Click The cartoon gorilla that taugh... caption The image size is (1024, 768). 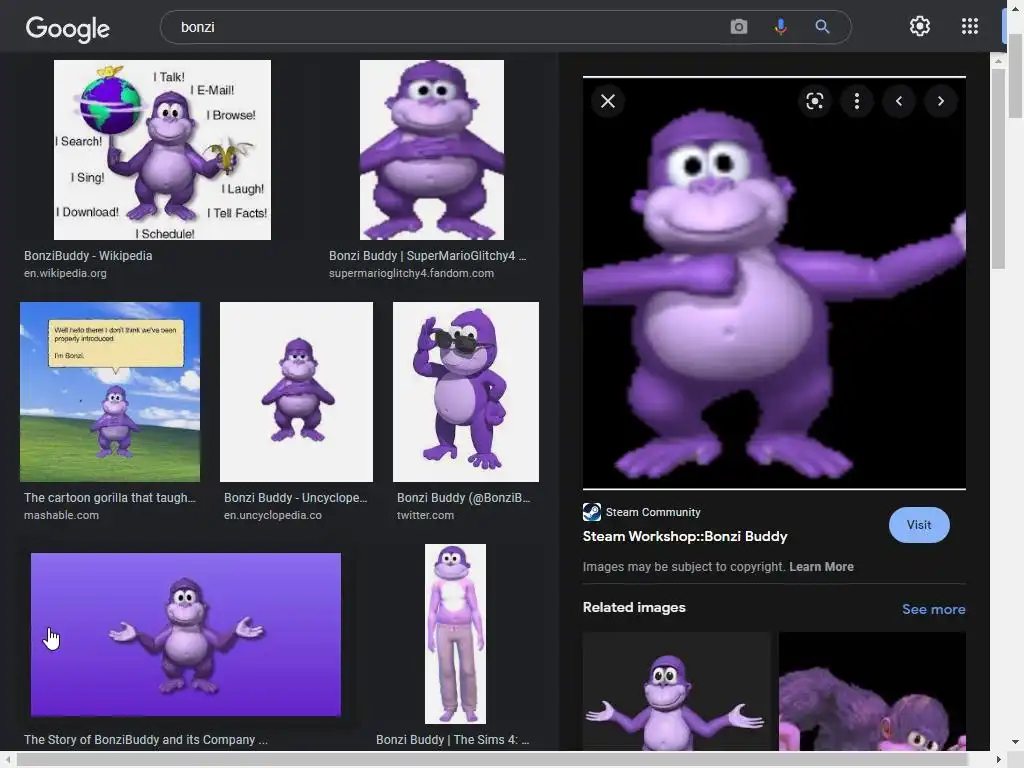coord(110,498)
